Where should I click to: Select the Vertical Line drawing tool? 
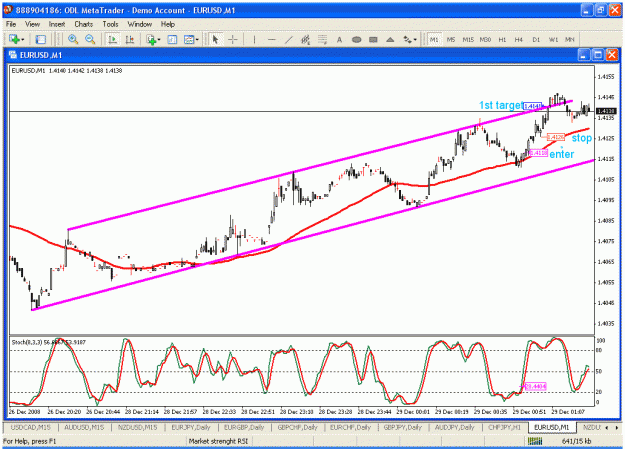pyautogui.click(x=254, y=39)
